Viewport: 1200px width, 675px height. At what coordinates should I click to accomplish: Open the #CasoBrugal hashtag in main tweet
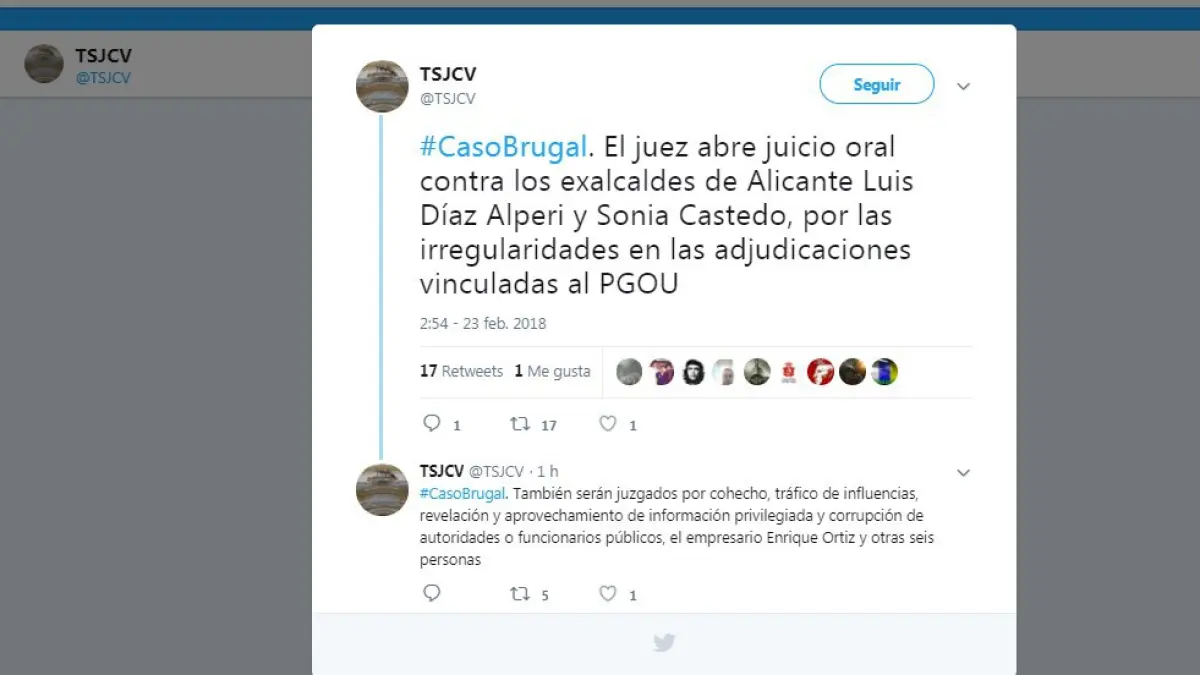[503, 147]
